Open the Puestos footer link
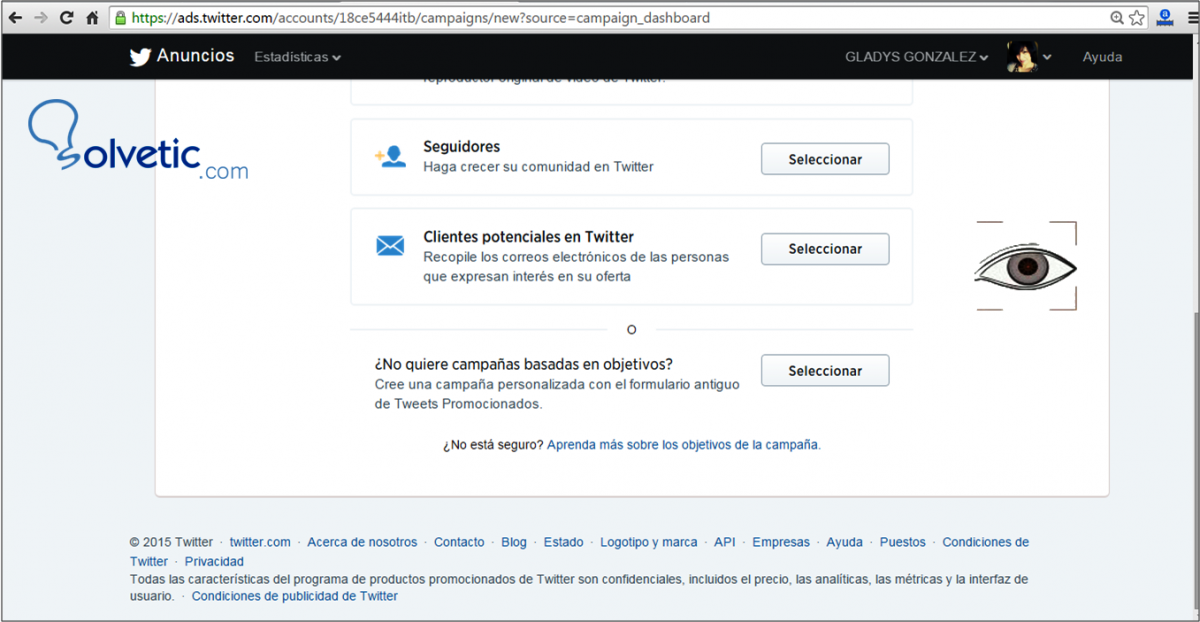 [x=903, y=542]
